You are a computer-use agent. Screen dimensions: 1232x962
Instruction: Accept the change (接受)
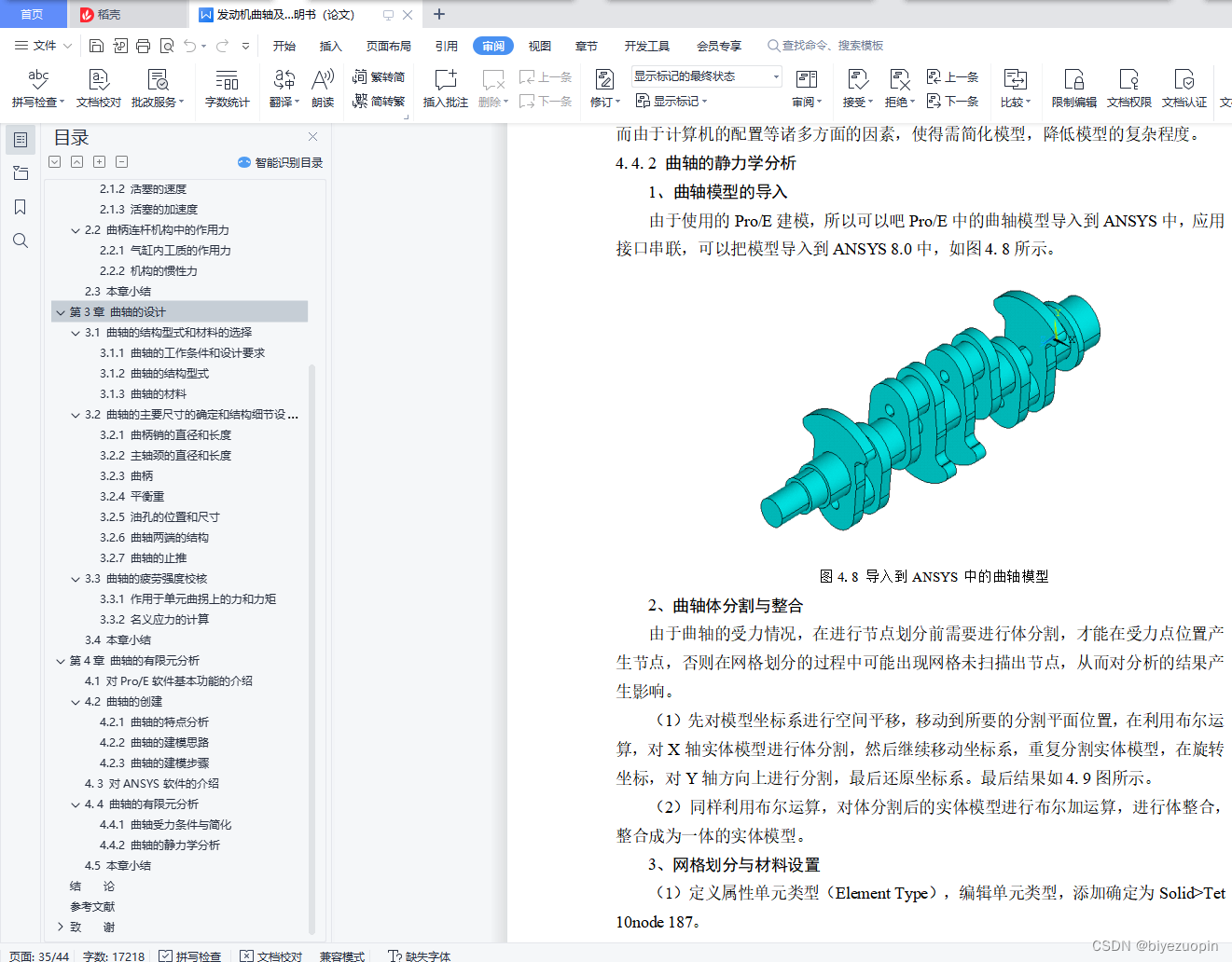pos(858,89)
